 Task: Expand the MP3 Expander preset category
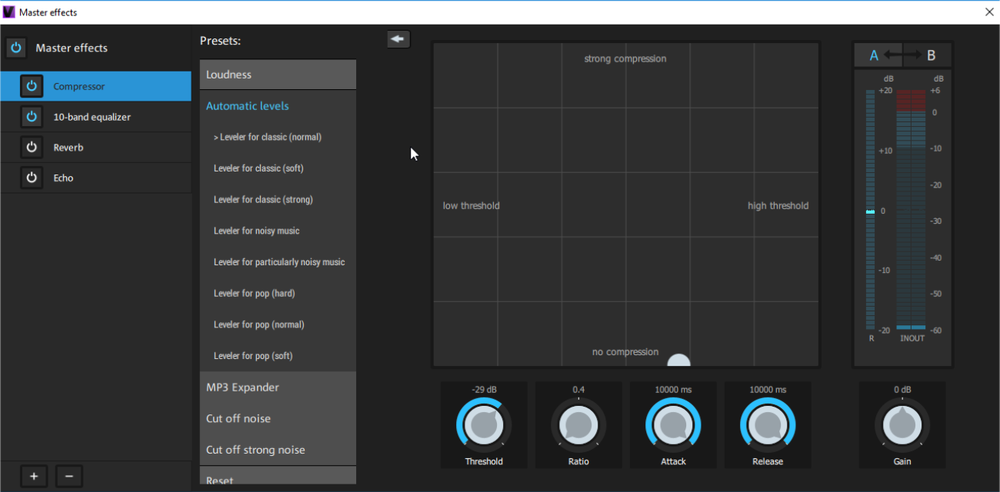click(x=278, y=388)
